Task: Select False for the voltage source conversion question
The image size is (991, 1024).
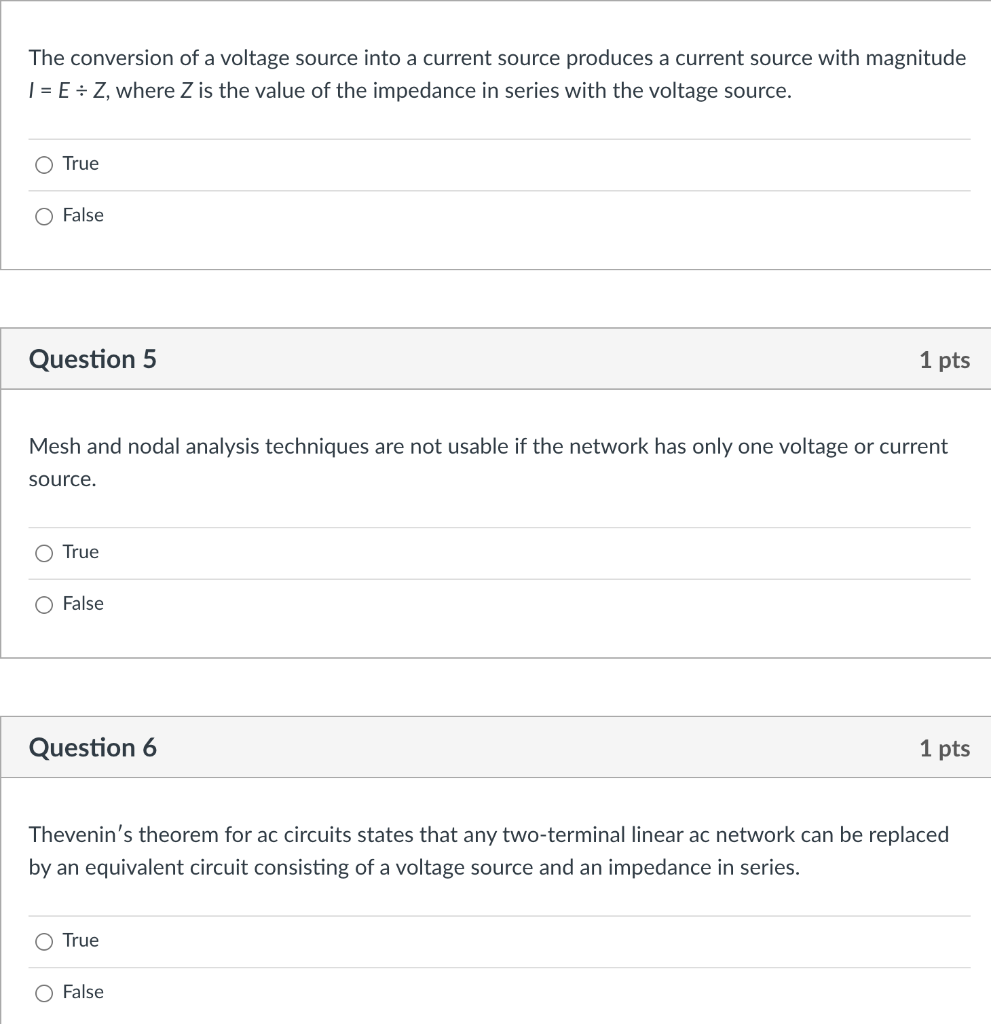Action: point(44,216)
